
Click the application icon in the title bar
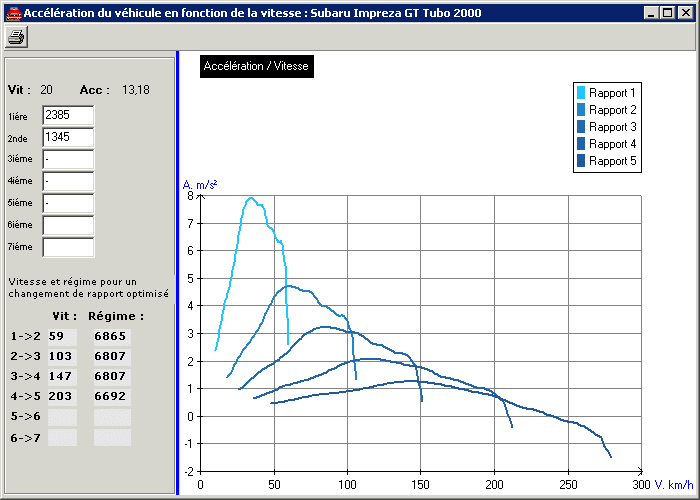[12, 13]
